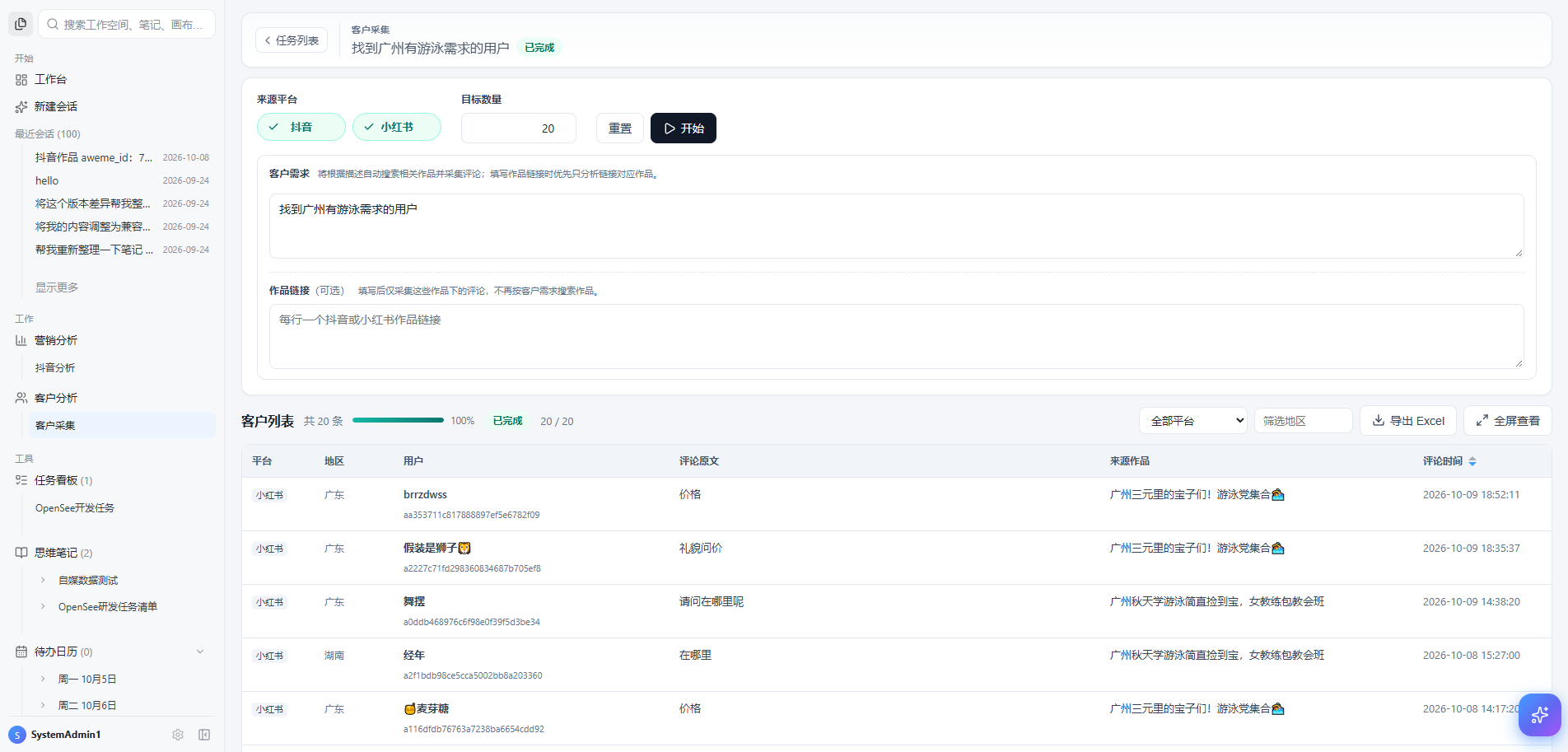Open source work link in the 舞摆 row

(x=1216, y=602)
